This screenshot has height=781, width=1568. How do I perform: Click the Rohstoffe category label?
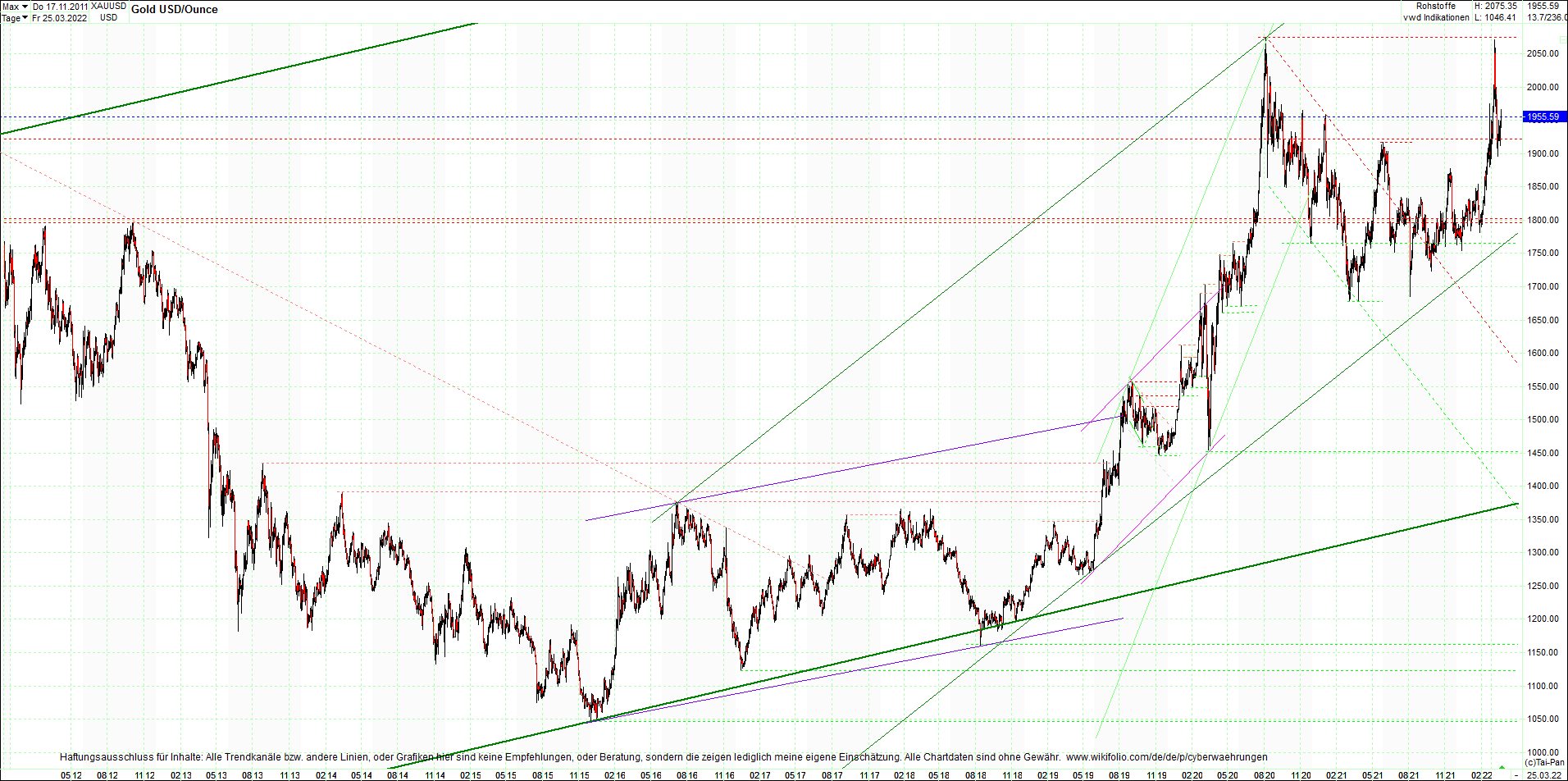(x=1436, y=7)
